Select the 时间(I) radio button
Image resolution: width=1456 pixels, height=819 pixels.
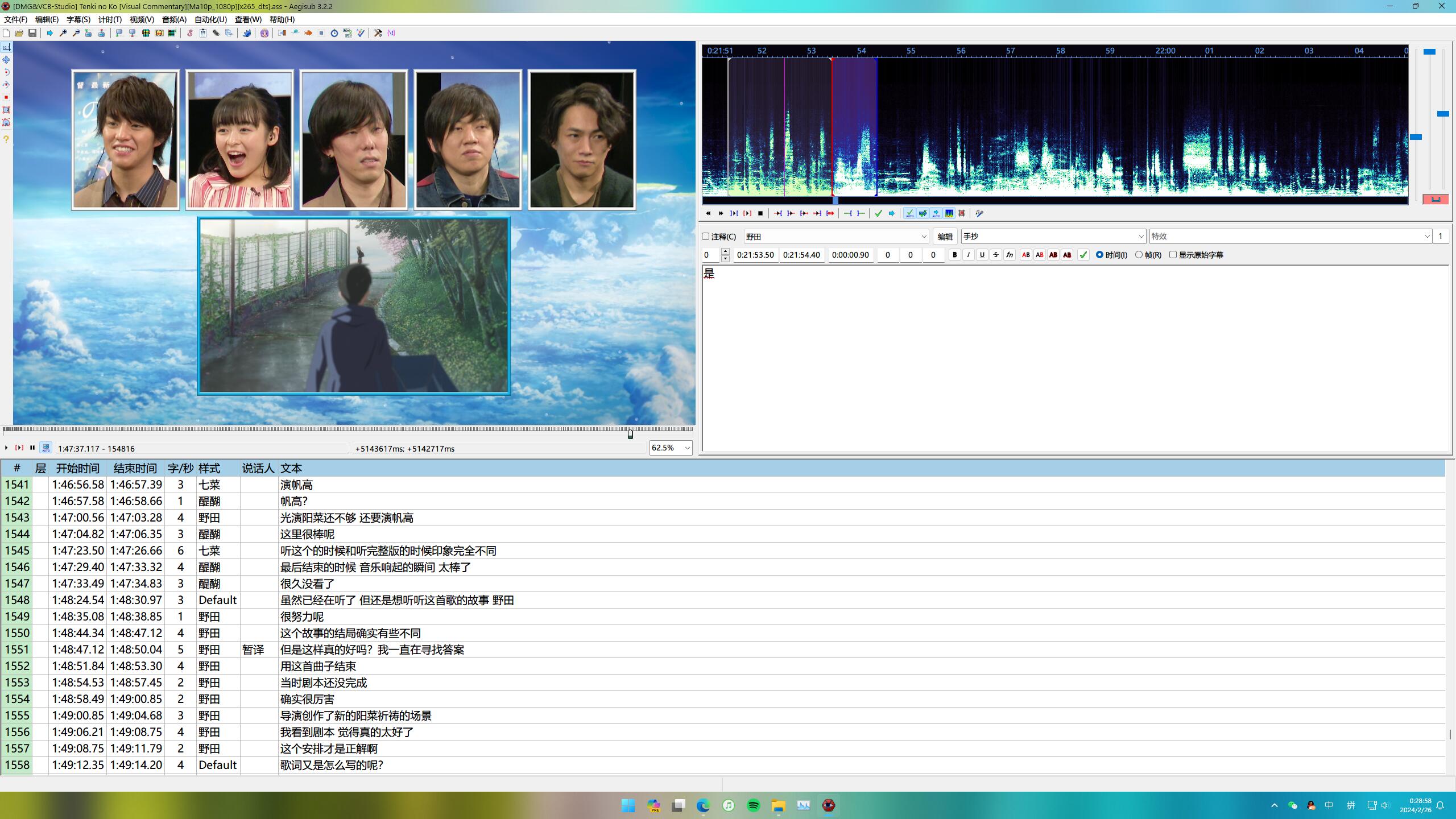tap(1099, 255)
